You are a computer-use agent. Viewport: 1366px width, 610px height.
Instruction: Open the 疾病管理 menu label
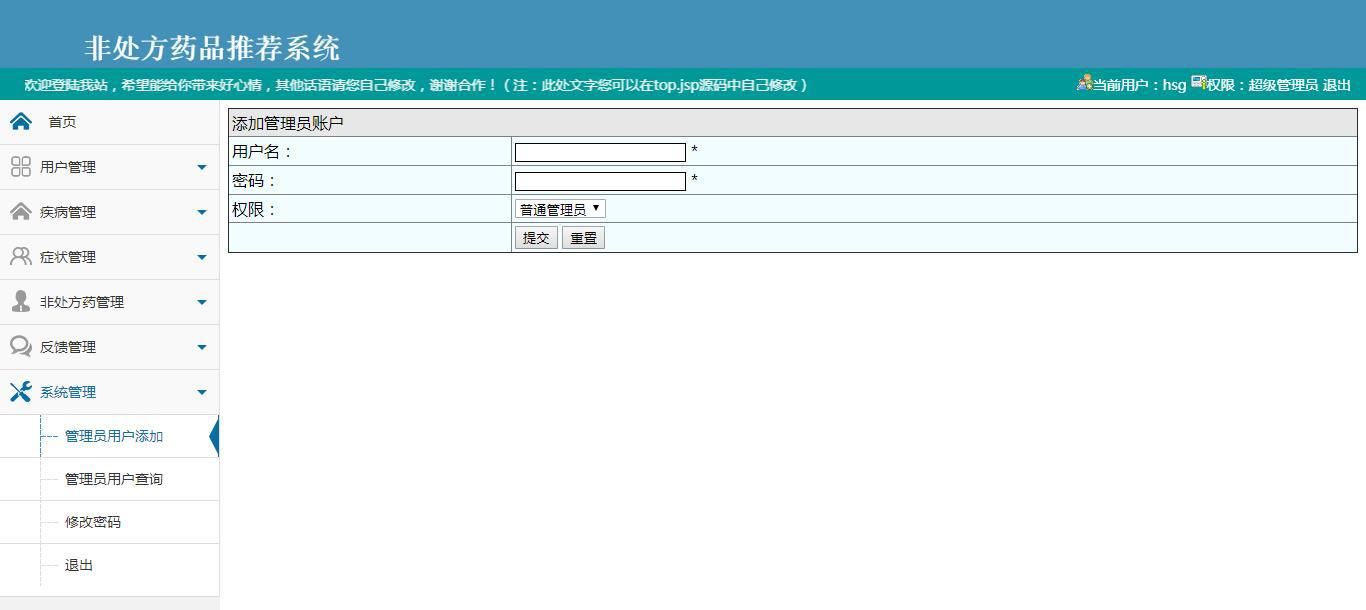(68, 212)
